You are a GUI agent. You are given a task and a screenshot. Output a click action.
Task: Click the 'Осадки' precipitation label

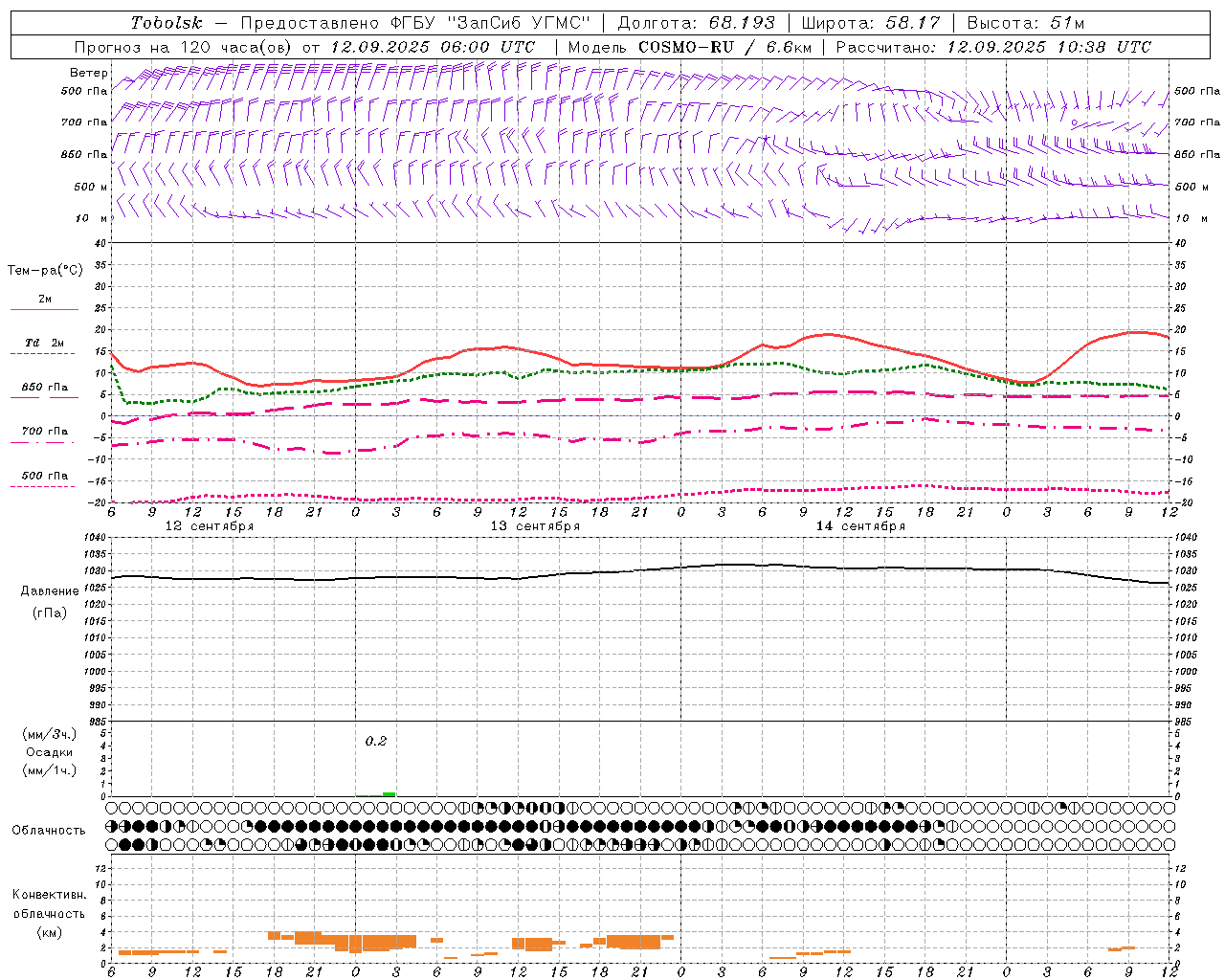pyautogui.click(x=50, y=752)
